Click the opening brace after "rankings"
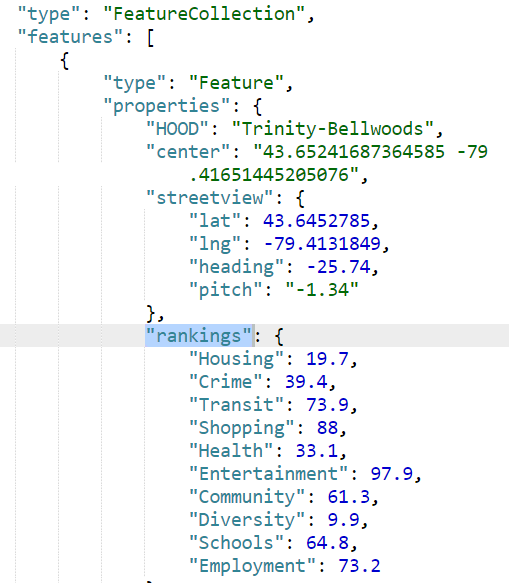The height and width of the screenshot is (583, 509). 279,336
